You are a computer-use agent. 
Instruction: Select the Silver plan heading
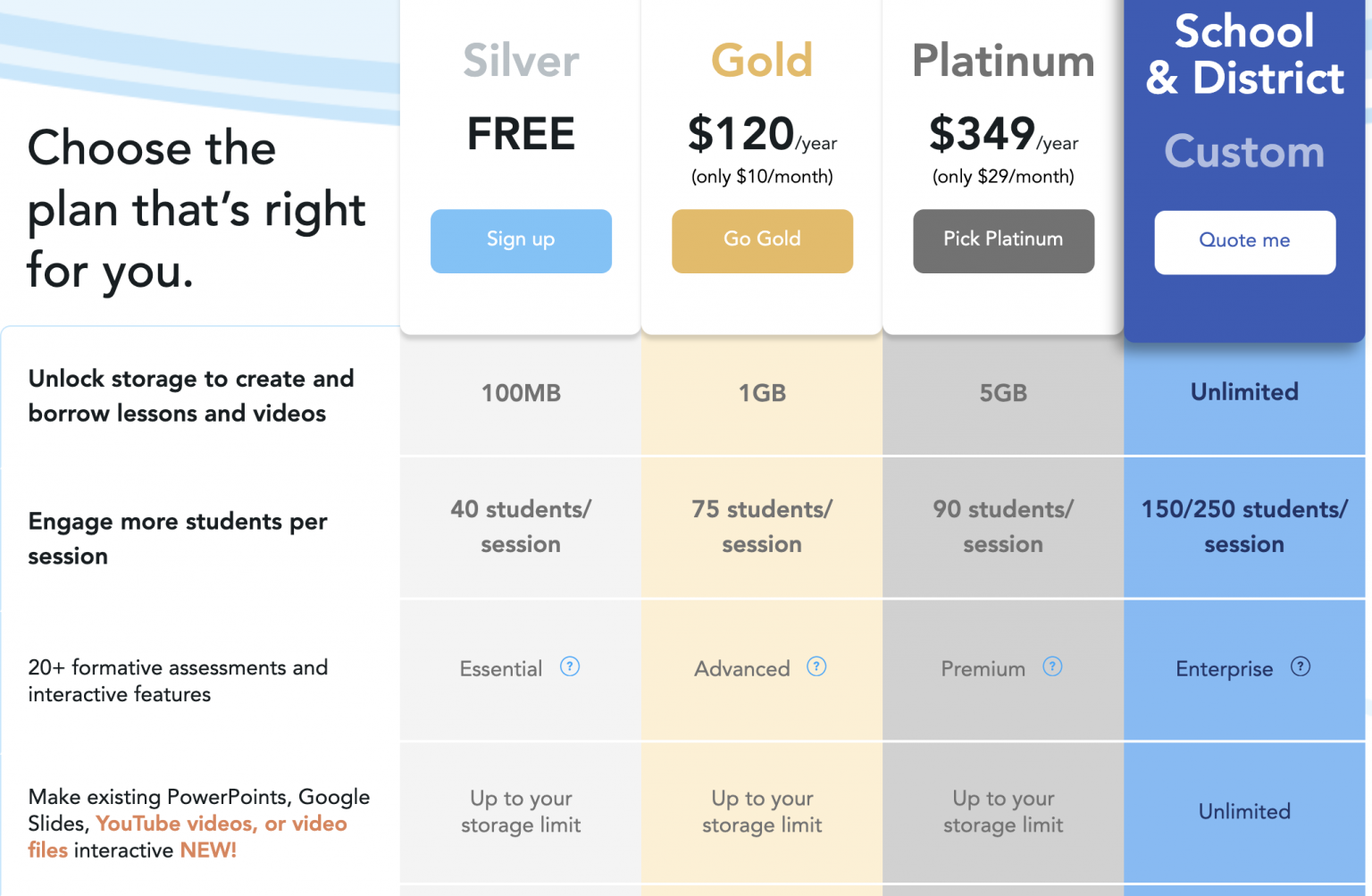tap(521, 61)
